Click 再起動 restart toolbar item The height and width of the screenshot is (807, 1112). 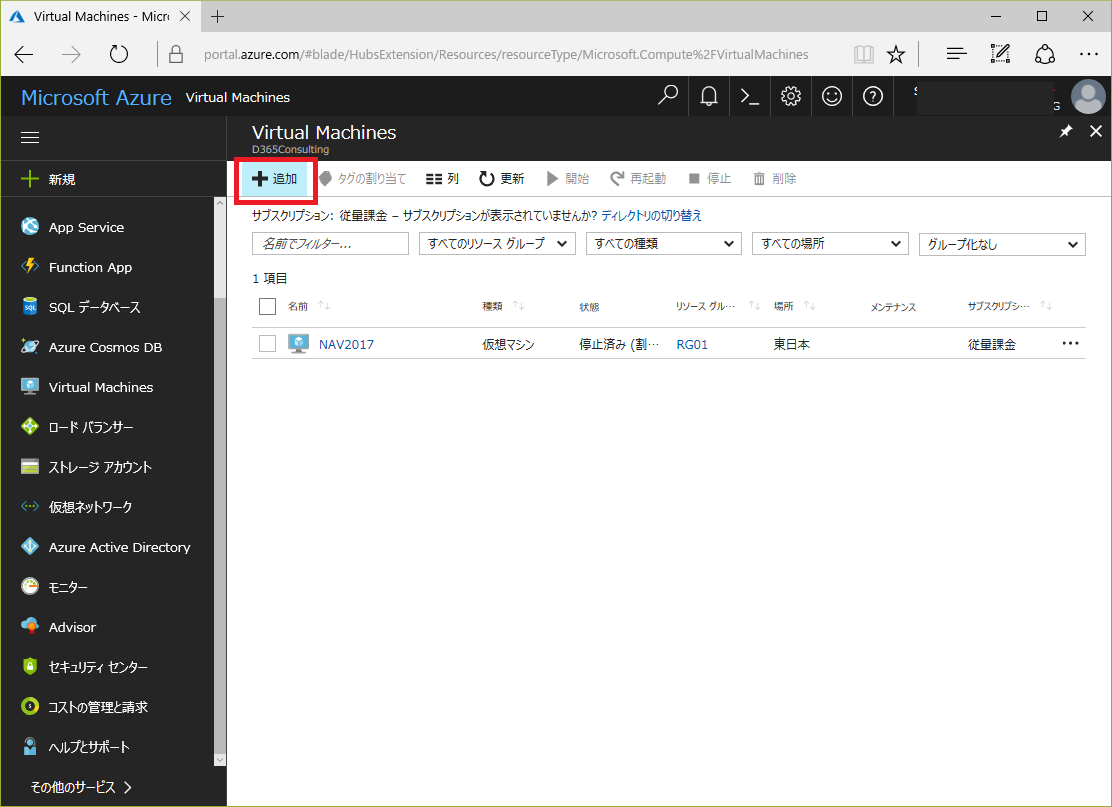pos(638,179)
